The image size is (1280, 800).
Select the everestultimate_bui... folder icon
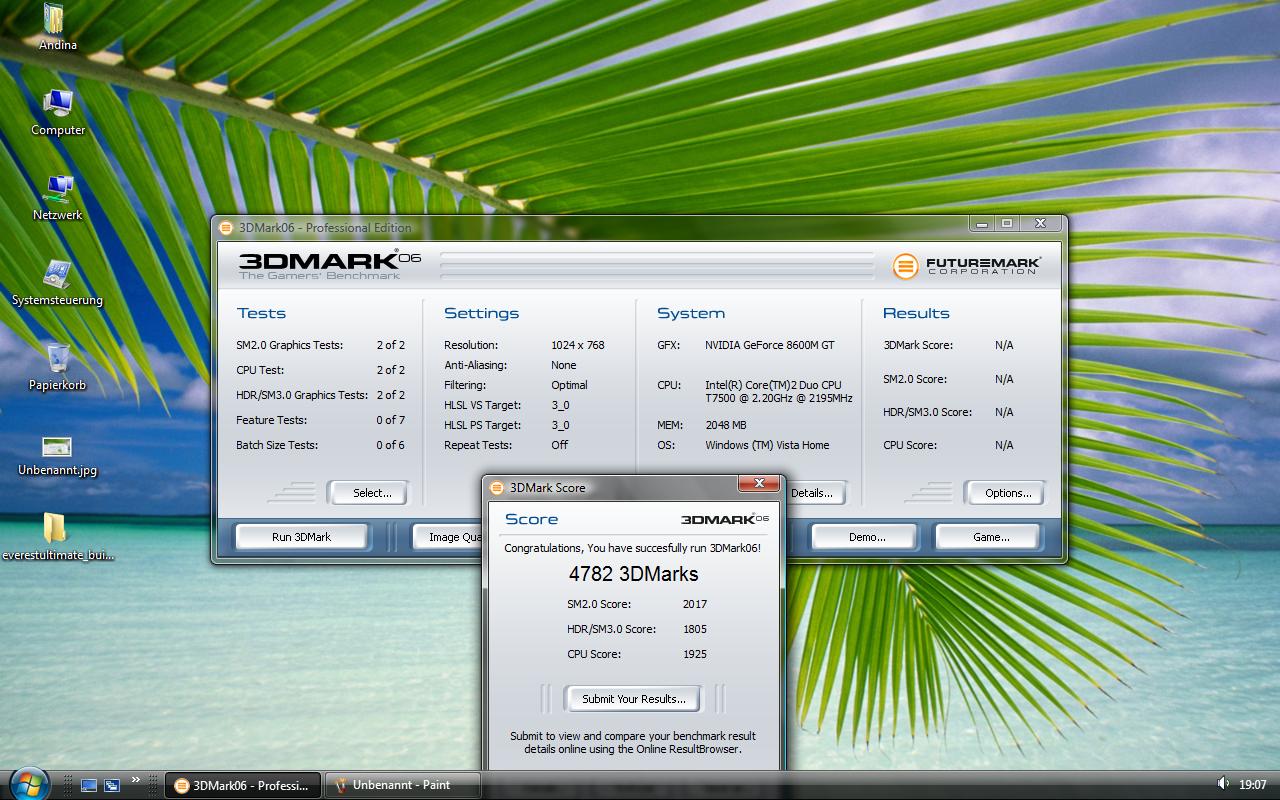pos(57,537)
